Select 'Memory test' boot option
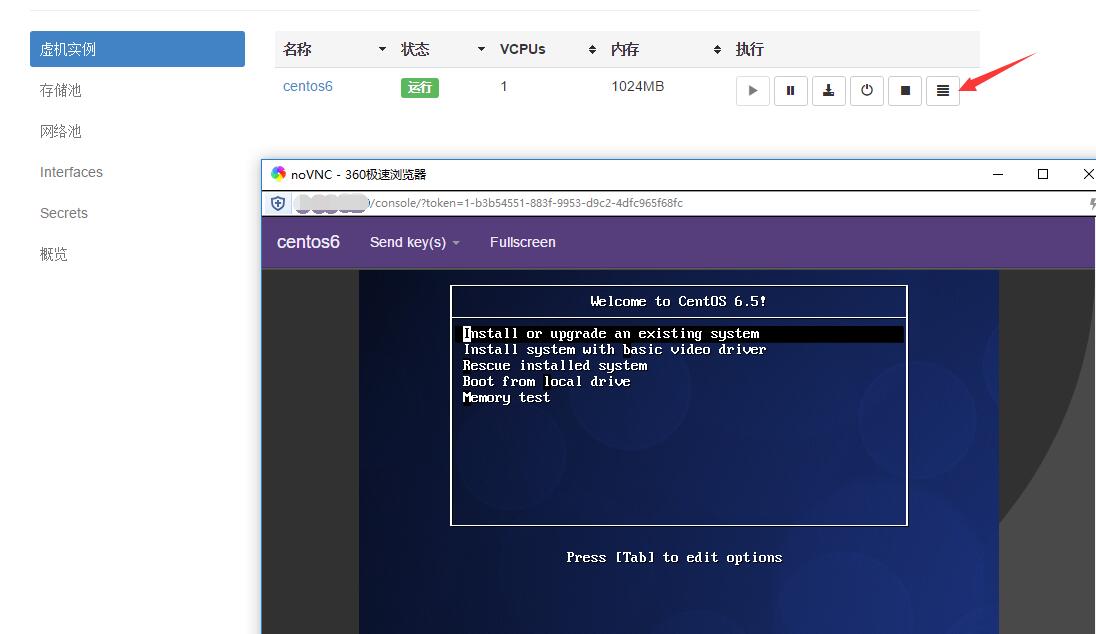This screenshot has width=1096, height=634. [506, 398]
